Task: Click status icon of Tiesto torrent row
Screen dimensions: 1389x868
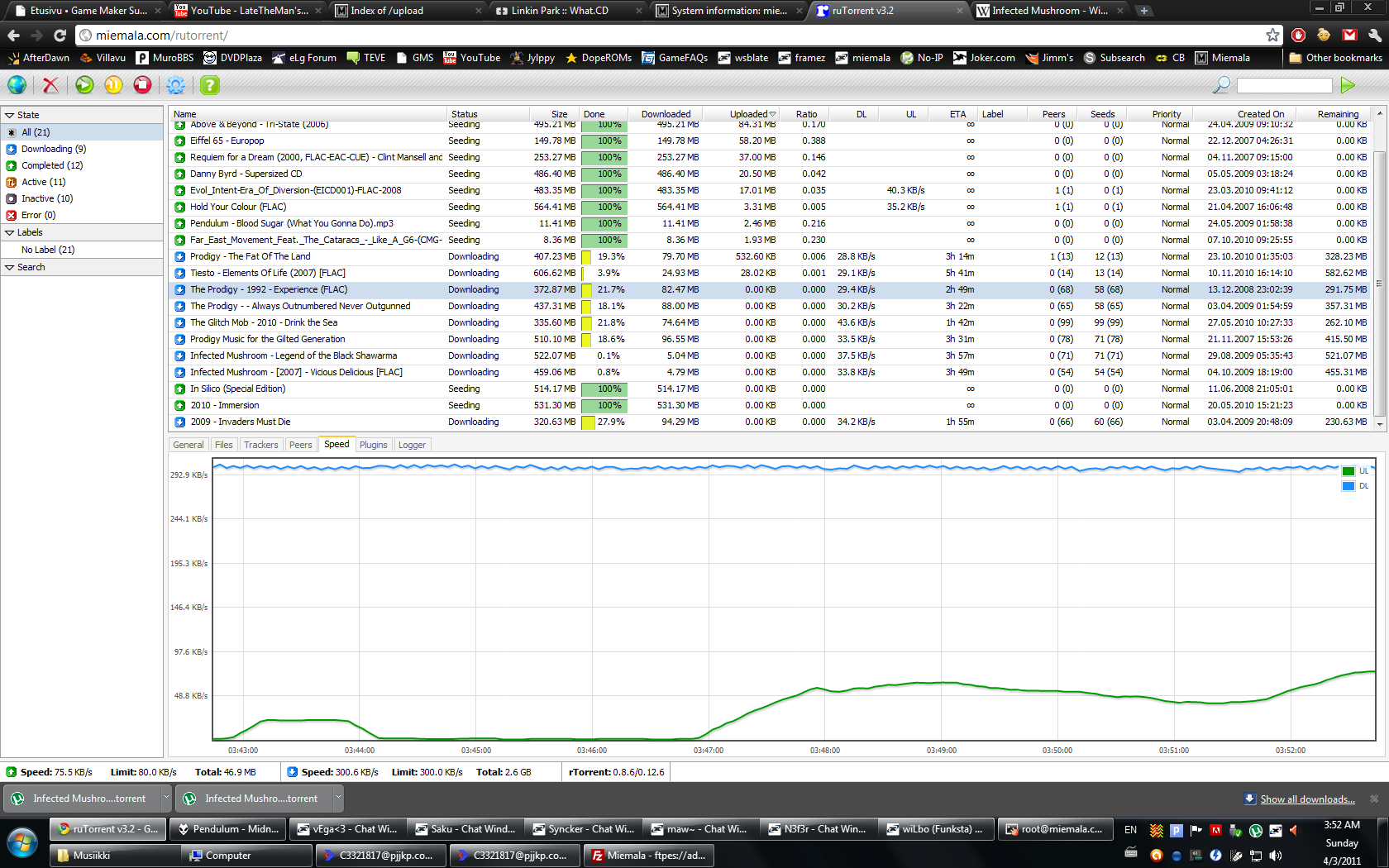Action: (179, 273)
